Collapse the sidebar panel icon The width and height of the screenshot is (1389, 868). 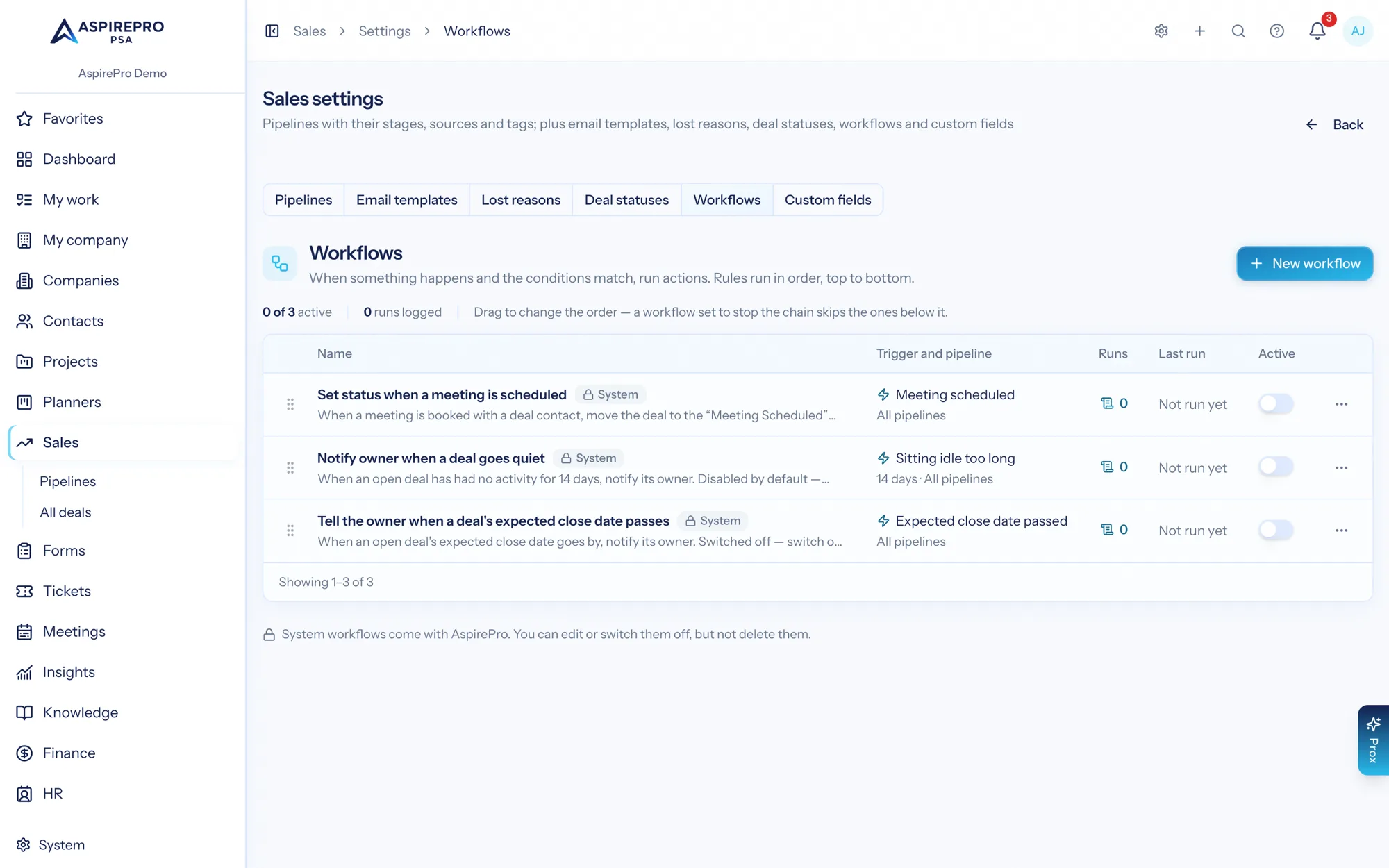(x=272, y=31)
